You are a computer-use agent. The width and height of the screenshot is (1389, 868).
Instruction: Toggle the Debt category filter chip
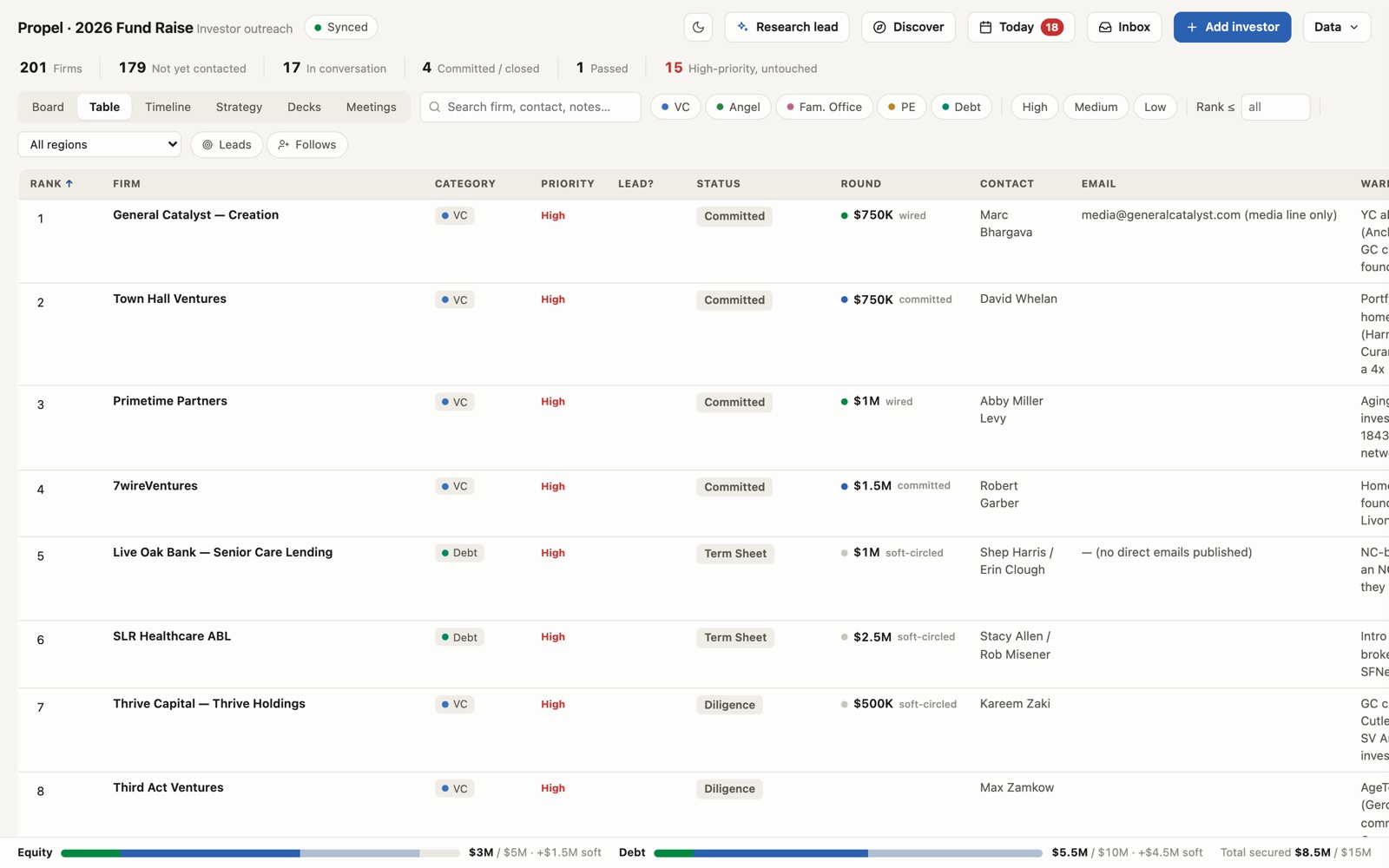click(961, 107)
